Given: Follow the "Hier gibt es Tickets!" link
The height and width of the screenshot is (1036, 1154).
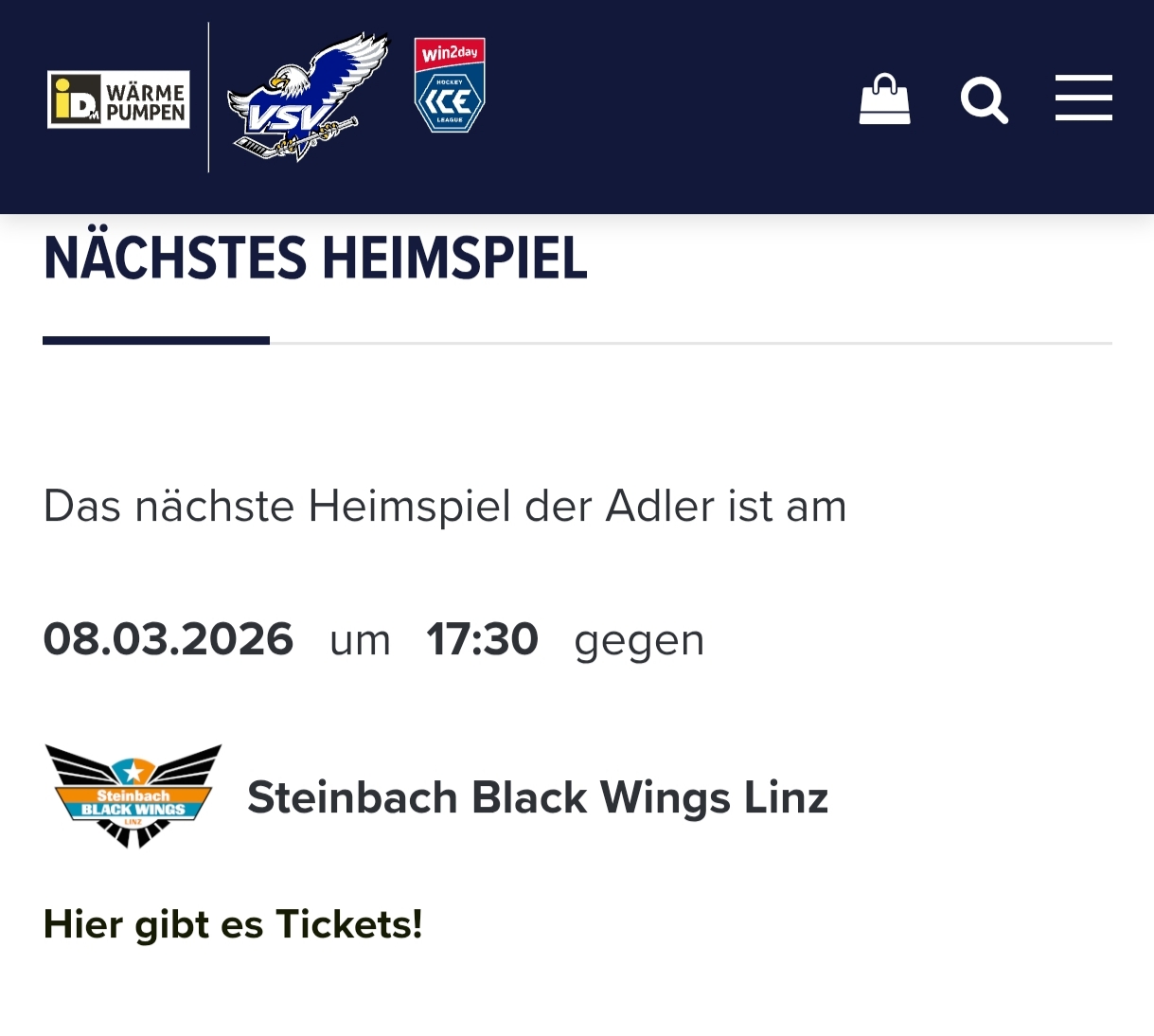Looking at the screenshot, I should [233, 924].
